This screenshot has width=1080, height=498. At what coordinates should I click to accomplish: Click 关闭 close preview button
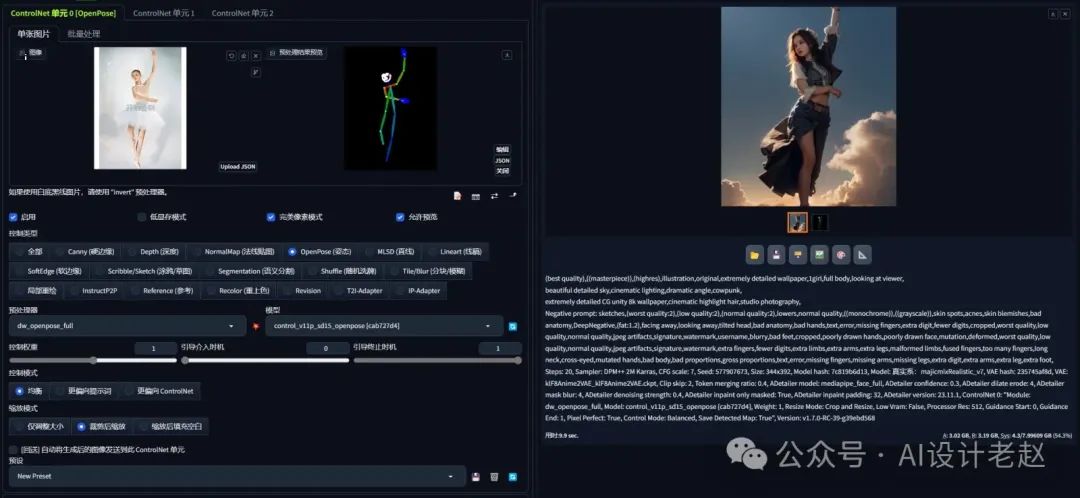503,171
